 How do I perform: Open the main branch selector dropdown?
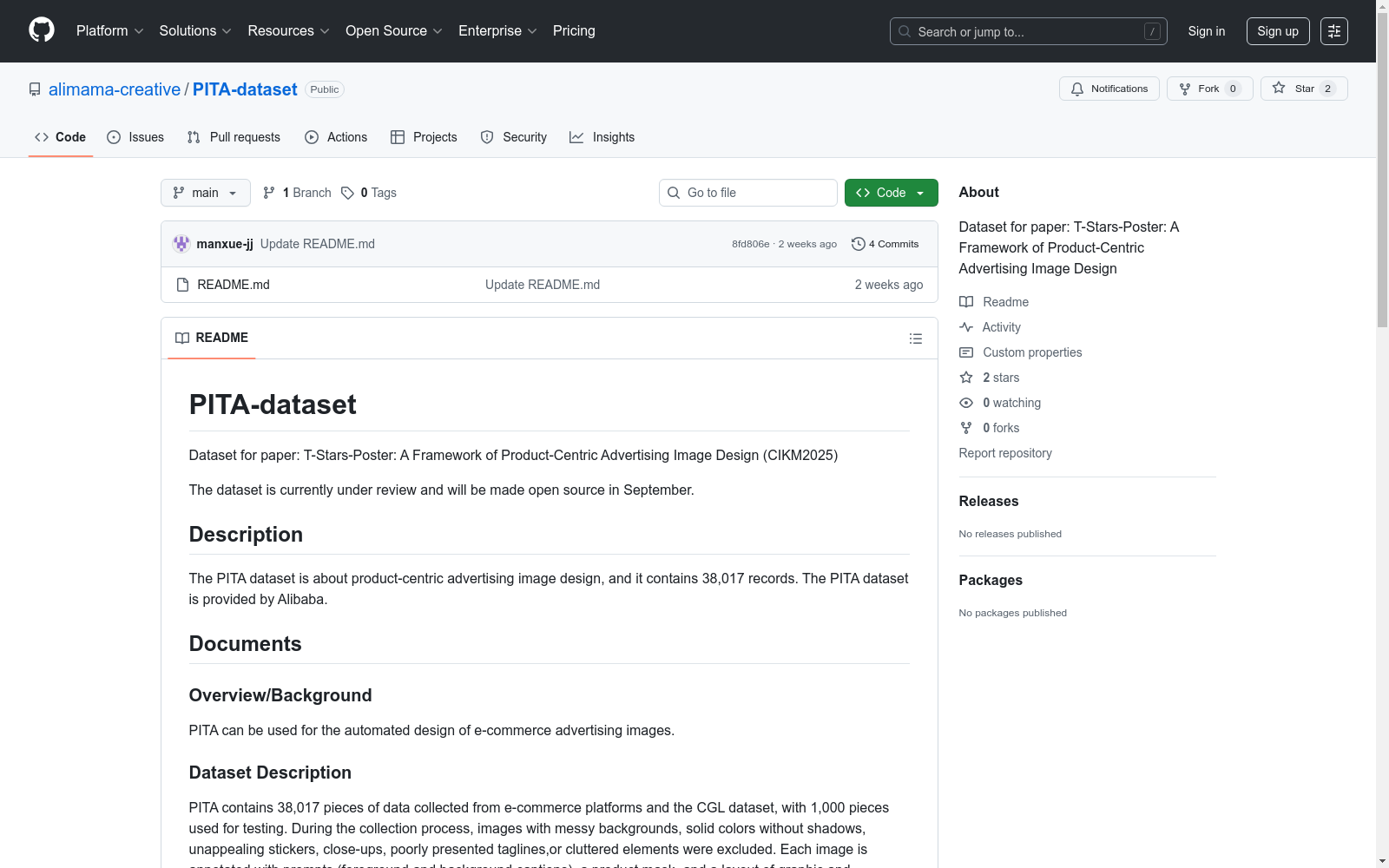coord(206,193)
